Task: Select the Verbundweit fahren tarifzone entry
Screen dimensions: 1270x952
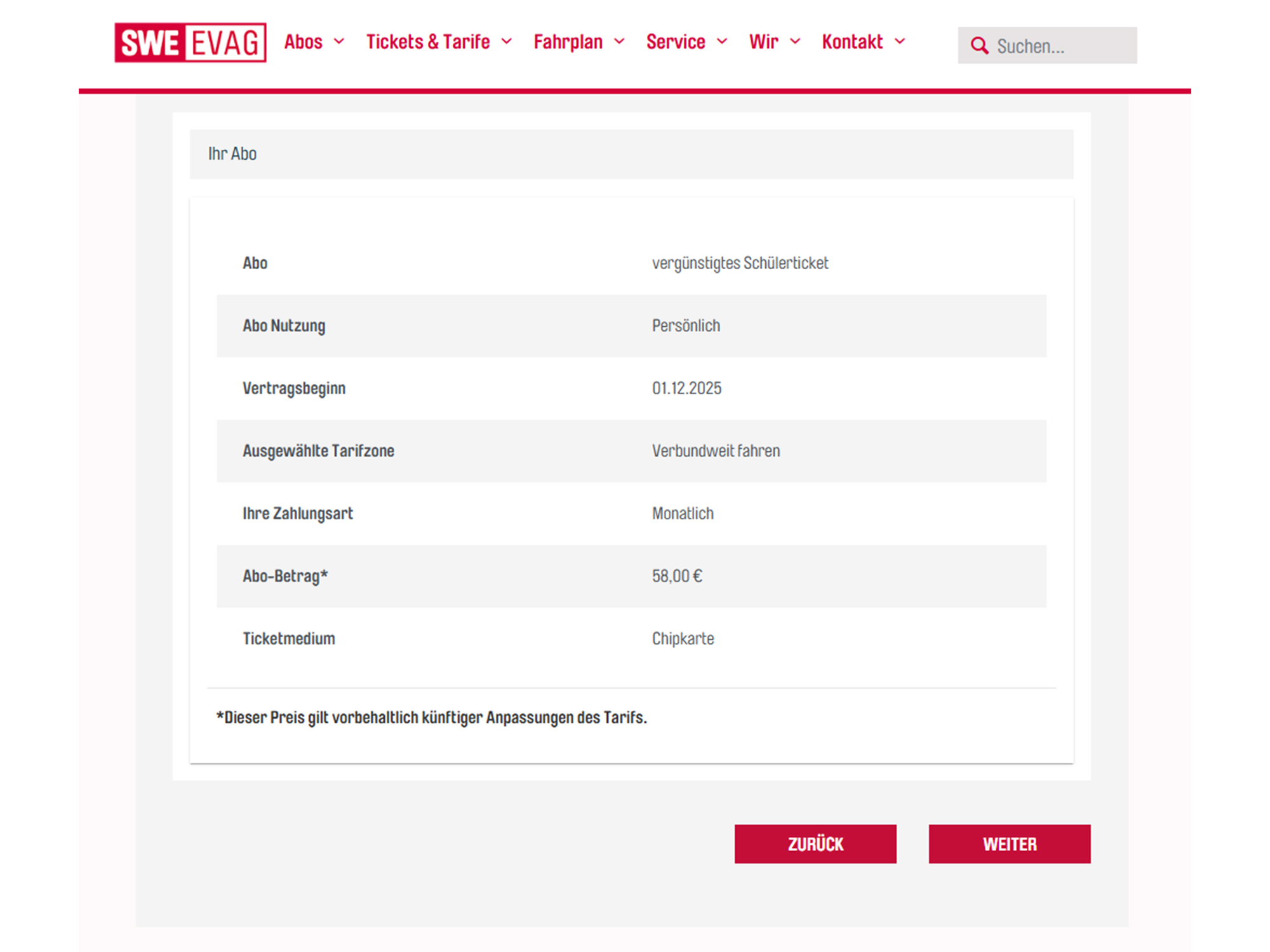Action: click(x=716, y=451)
